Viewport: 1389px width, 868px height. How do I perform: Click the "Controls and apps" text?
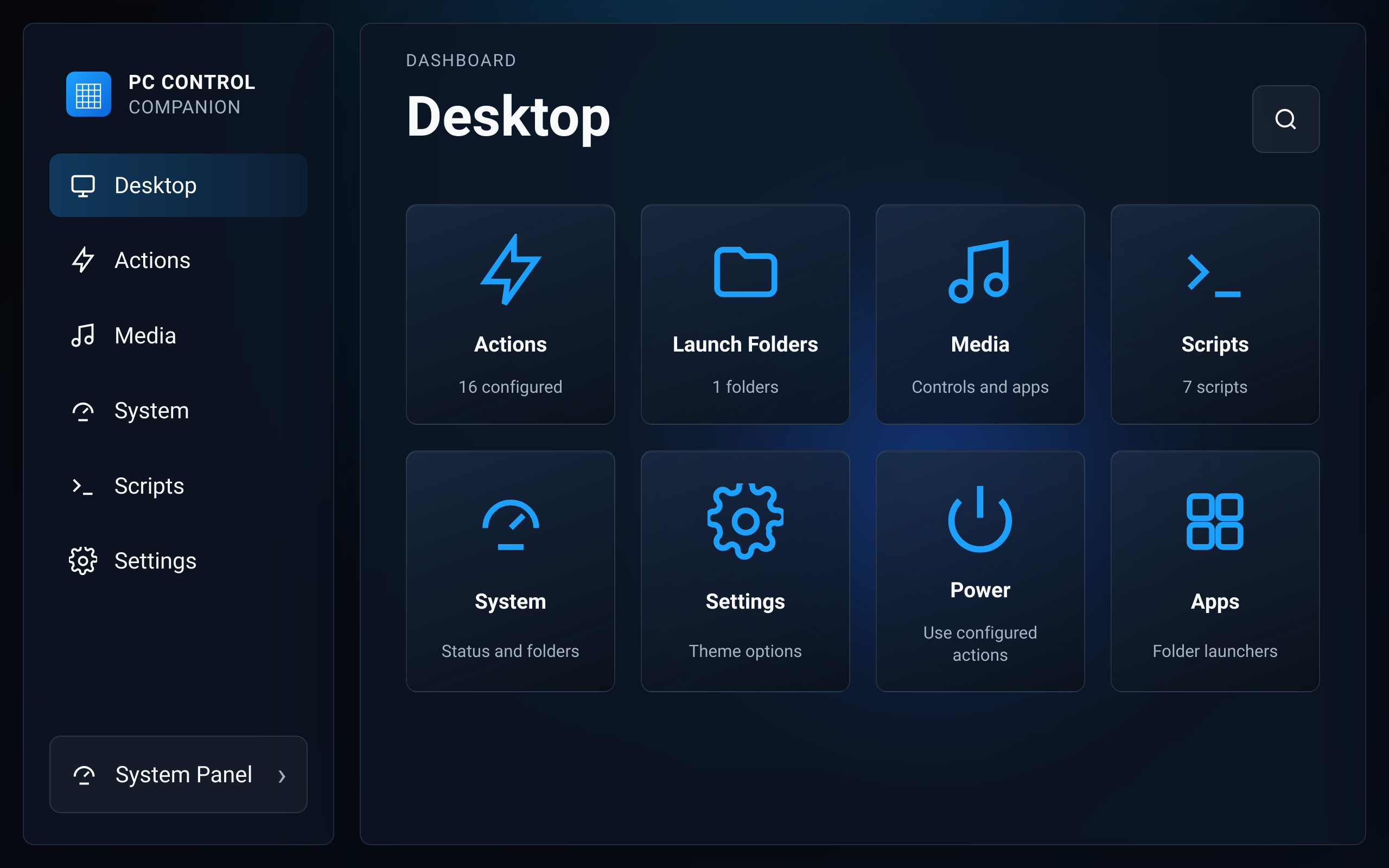pyautogui.click(x=980, y=387)
